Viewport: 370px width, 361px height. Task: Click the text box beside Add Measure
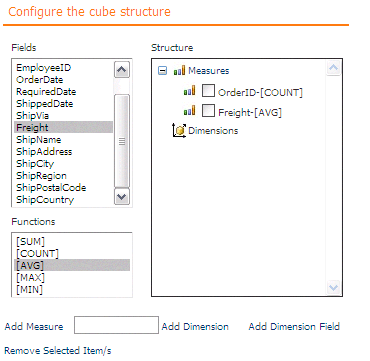(x=116, y=325)
